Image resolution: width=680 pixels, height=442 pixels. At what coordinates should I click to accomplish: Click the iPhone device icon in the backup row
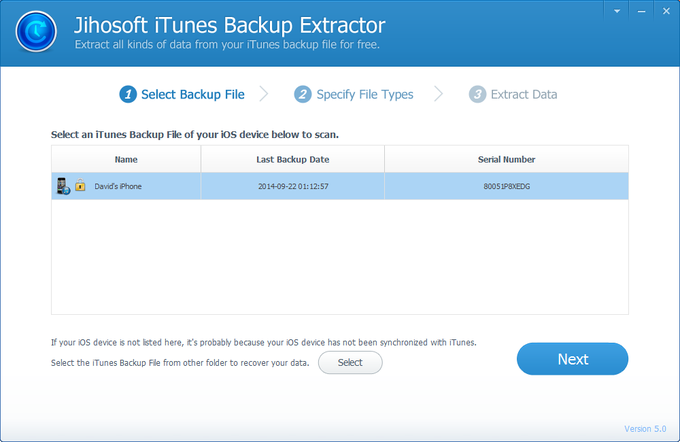point(62,186)
